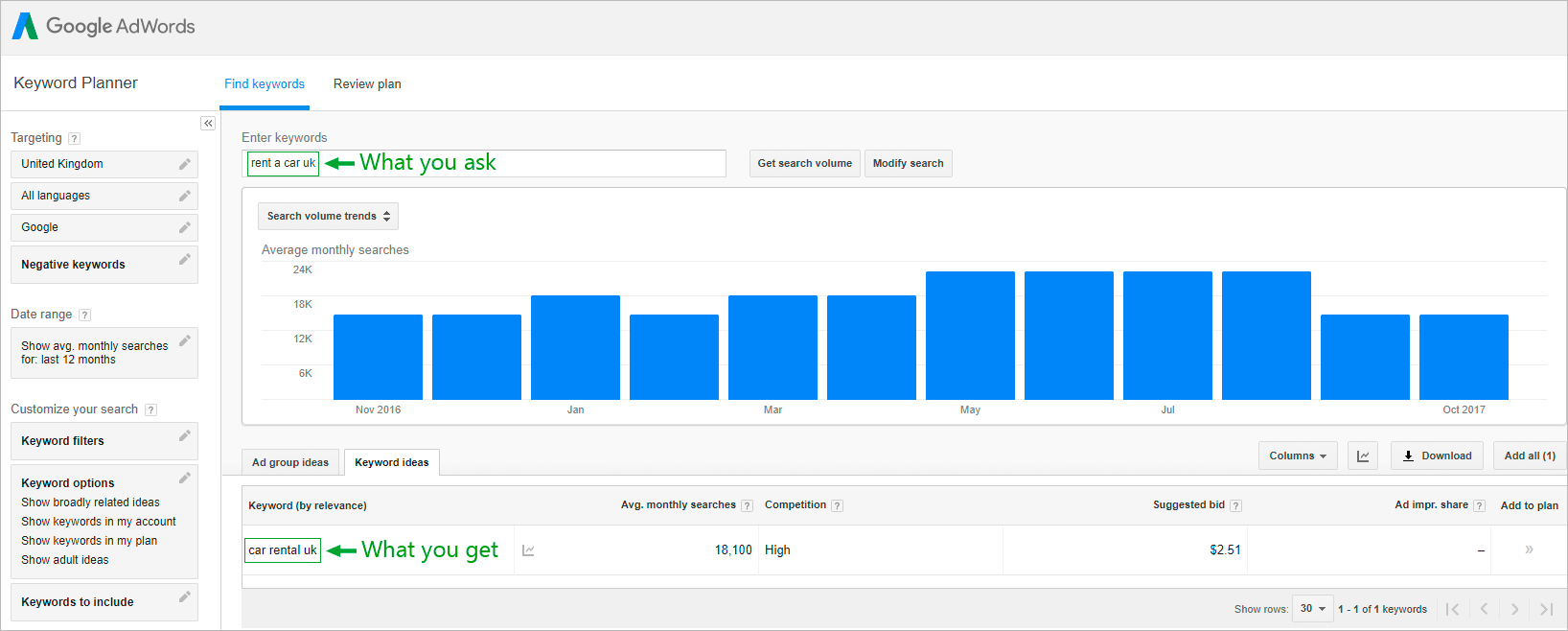Edit Keyword options

click(185, 479)
